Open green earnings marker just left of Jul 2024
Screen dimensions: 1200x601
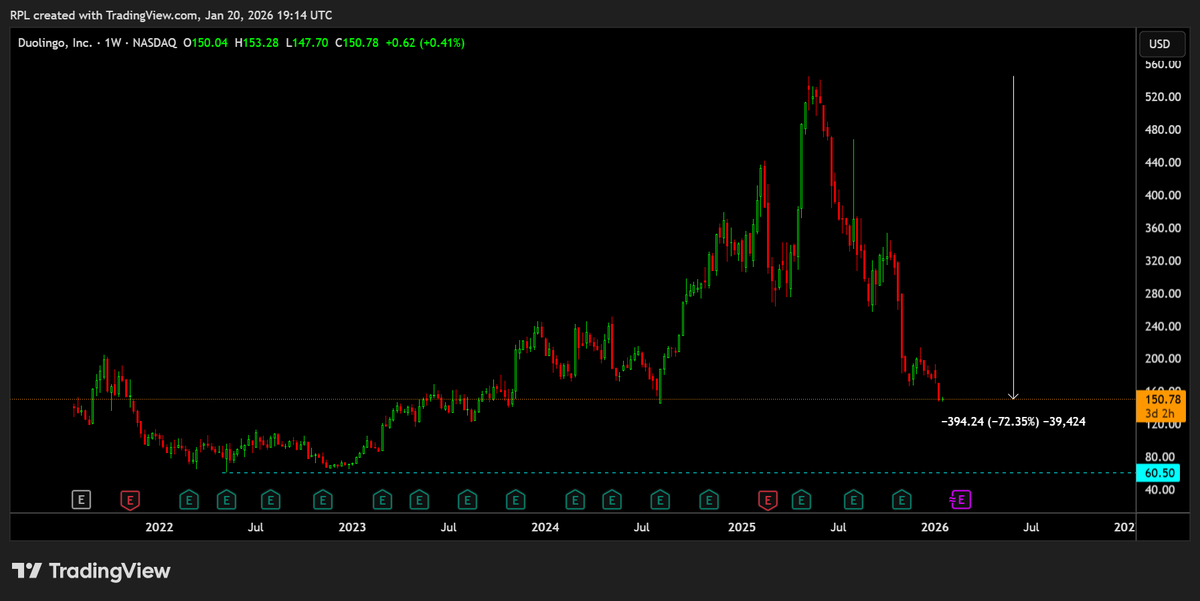tap(612, 498)
